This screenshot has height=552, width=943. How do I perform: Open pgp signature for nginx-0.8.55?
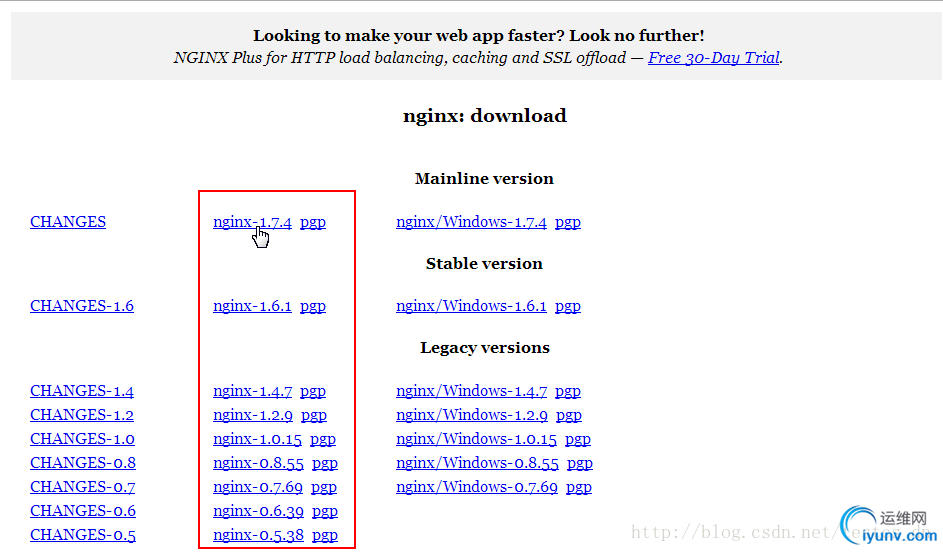coord(325,464)
